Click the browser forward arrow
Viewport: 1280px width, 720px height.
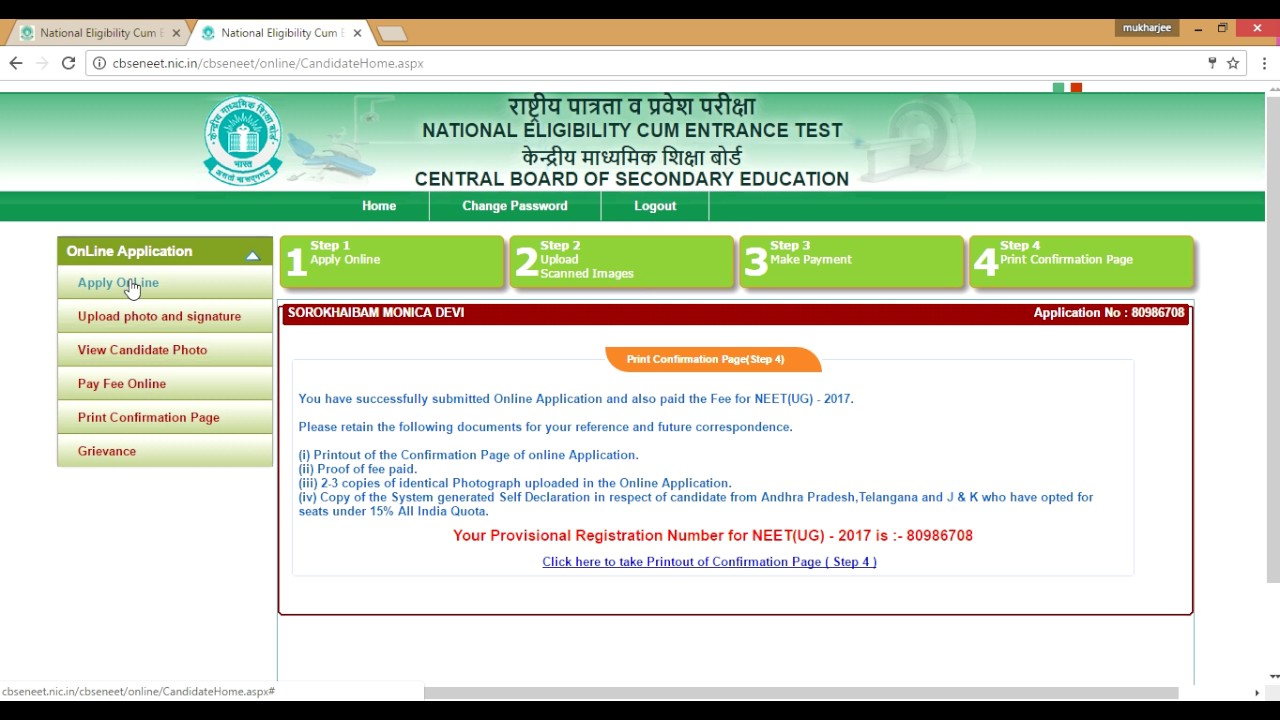[x=42, y=63]
